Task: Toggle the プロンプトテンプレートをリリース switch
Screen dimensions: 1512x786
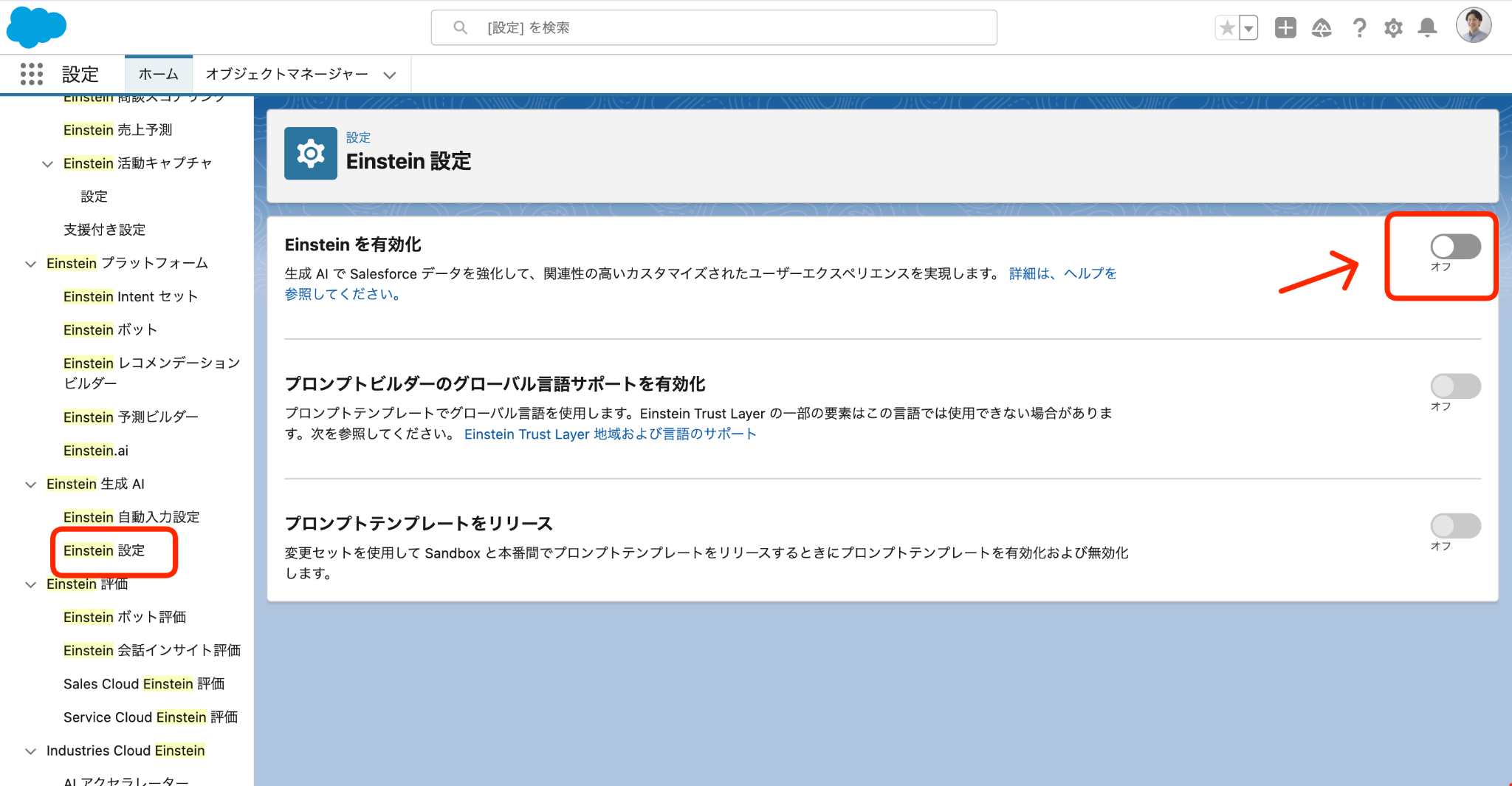Action: point(1455,526)
